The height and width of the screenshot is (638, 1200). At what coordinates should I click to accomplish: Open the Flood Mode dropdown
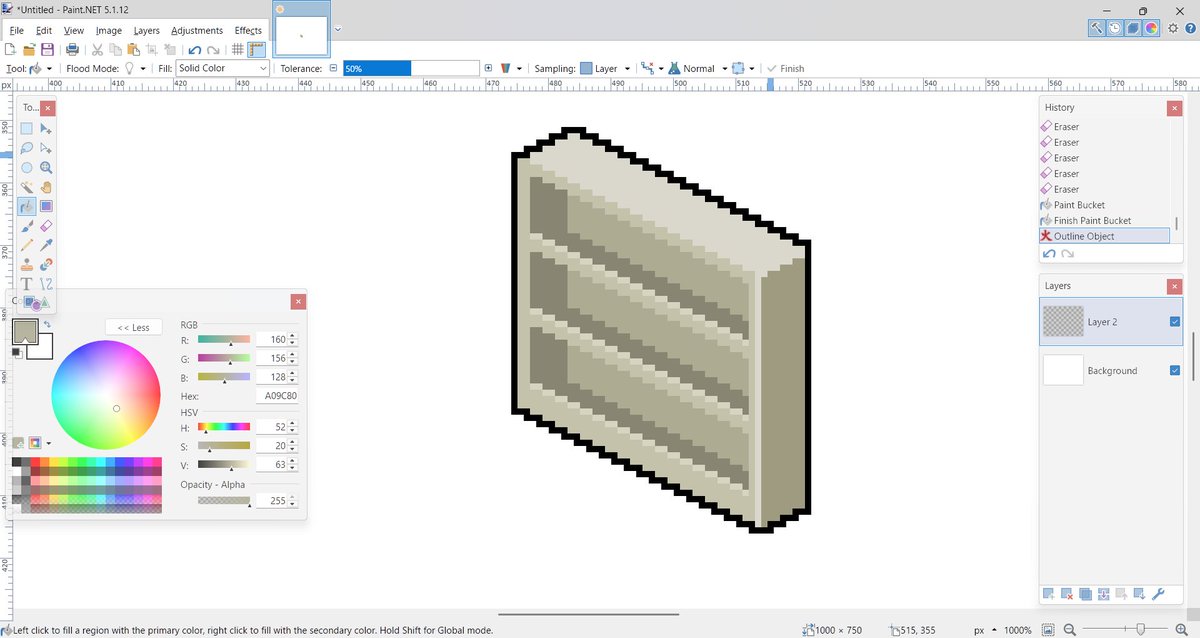[134, 68]
